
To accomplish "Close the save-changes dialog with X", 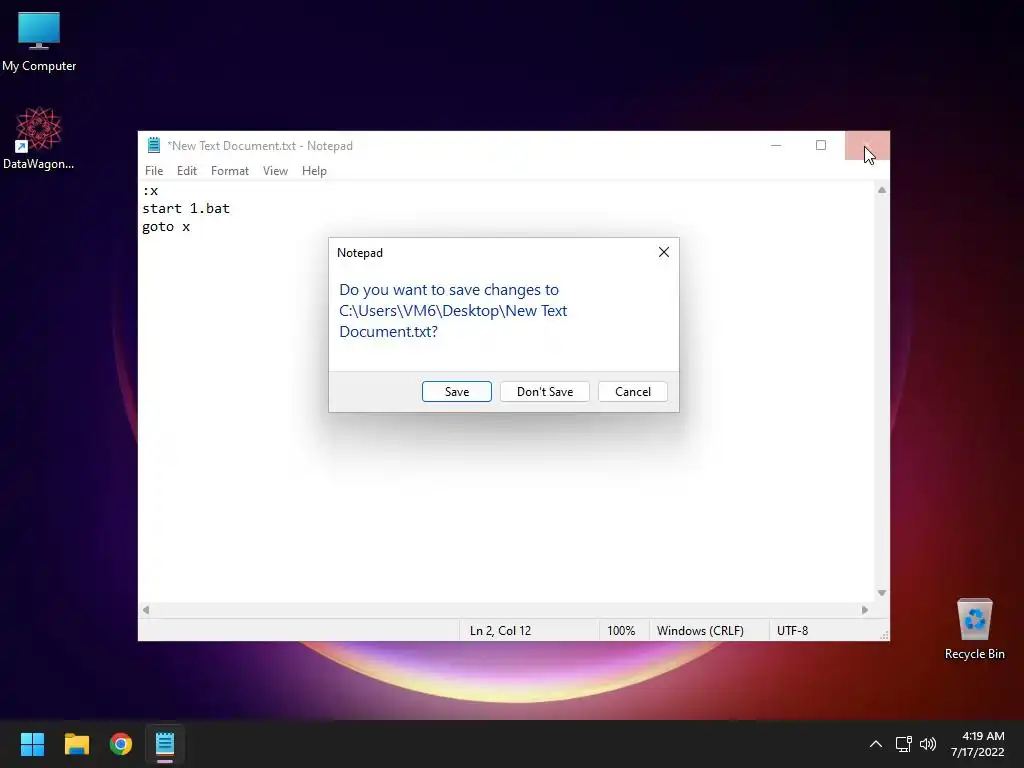I will click(x=664, y=252).
